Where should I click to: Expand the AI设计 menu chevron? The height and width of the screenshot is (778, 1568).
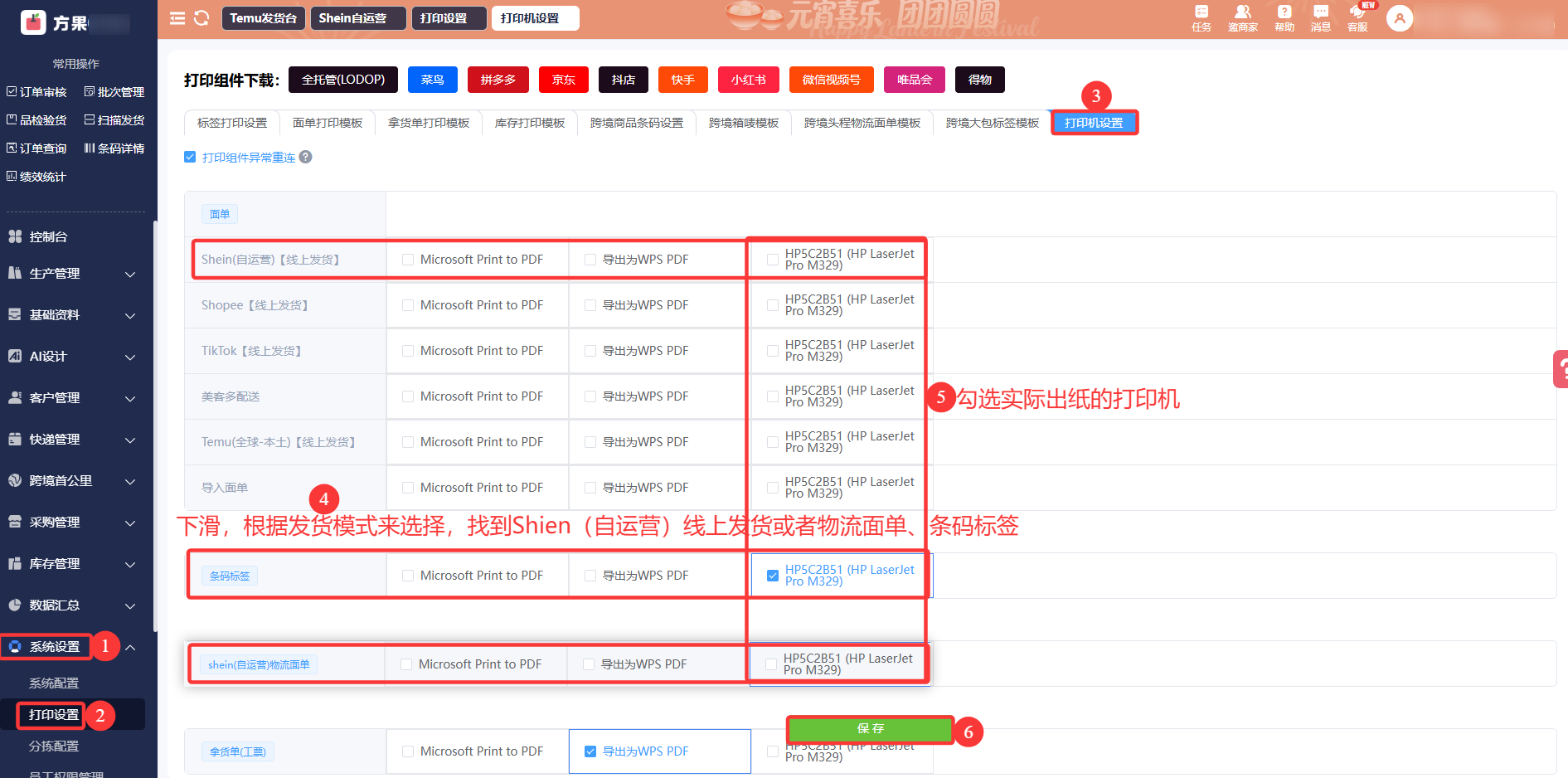130,357
